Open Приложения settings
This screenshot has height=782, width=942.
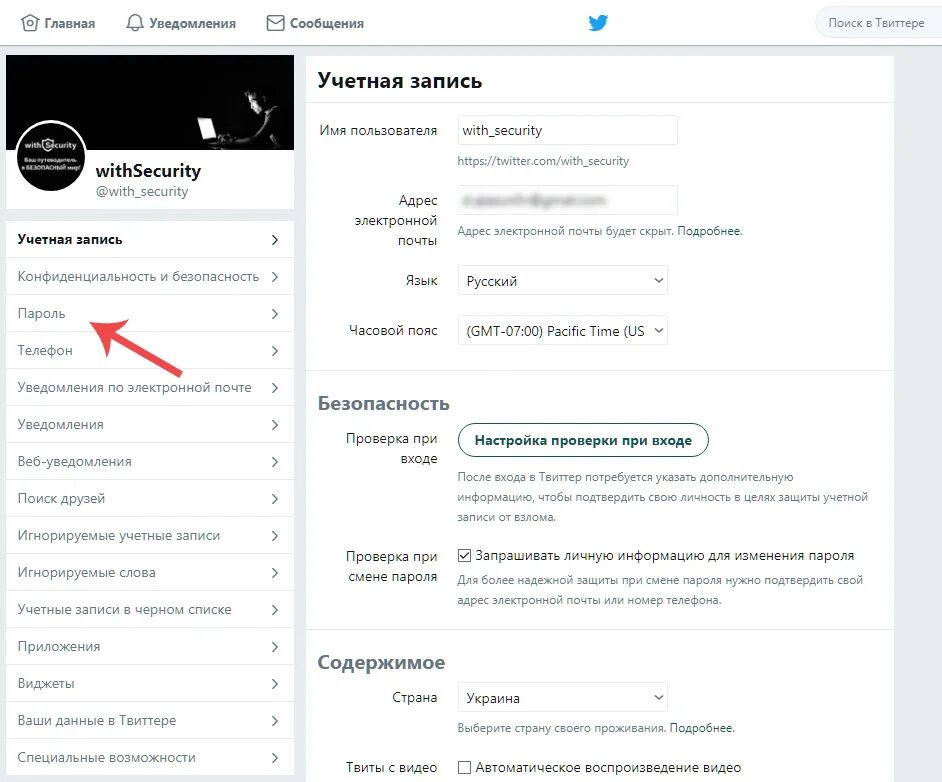(150, 646)
